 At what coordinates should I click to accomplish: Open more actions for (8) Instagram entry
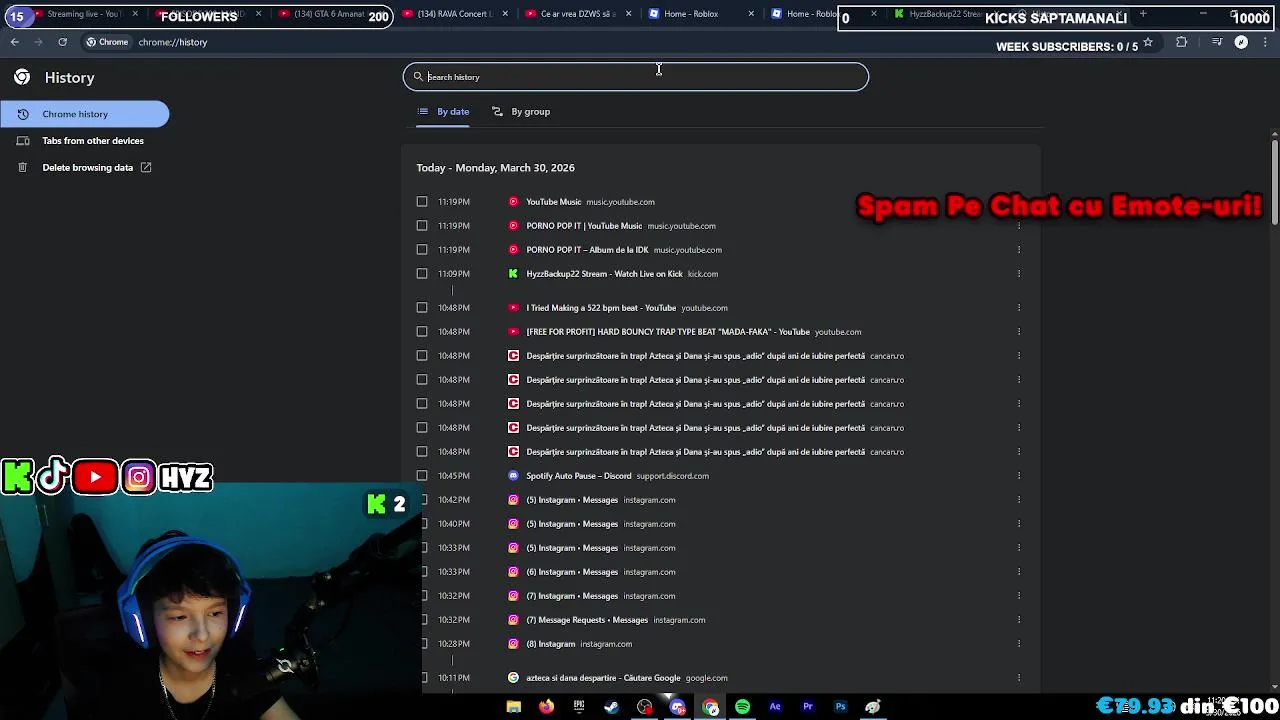click(x=1018, y=644)
